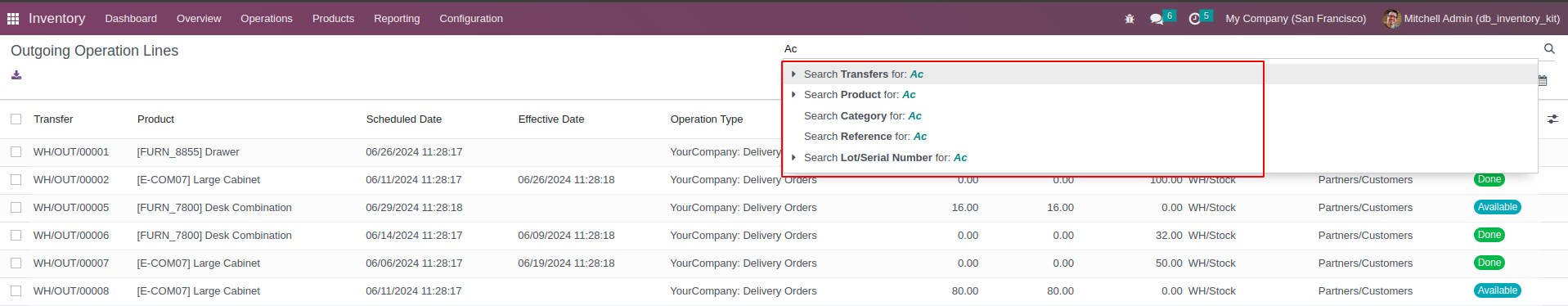Open the activities clock icon
This screenshot has width=1568, height=306.
click(1194, 18)
